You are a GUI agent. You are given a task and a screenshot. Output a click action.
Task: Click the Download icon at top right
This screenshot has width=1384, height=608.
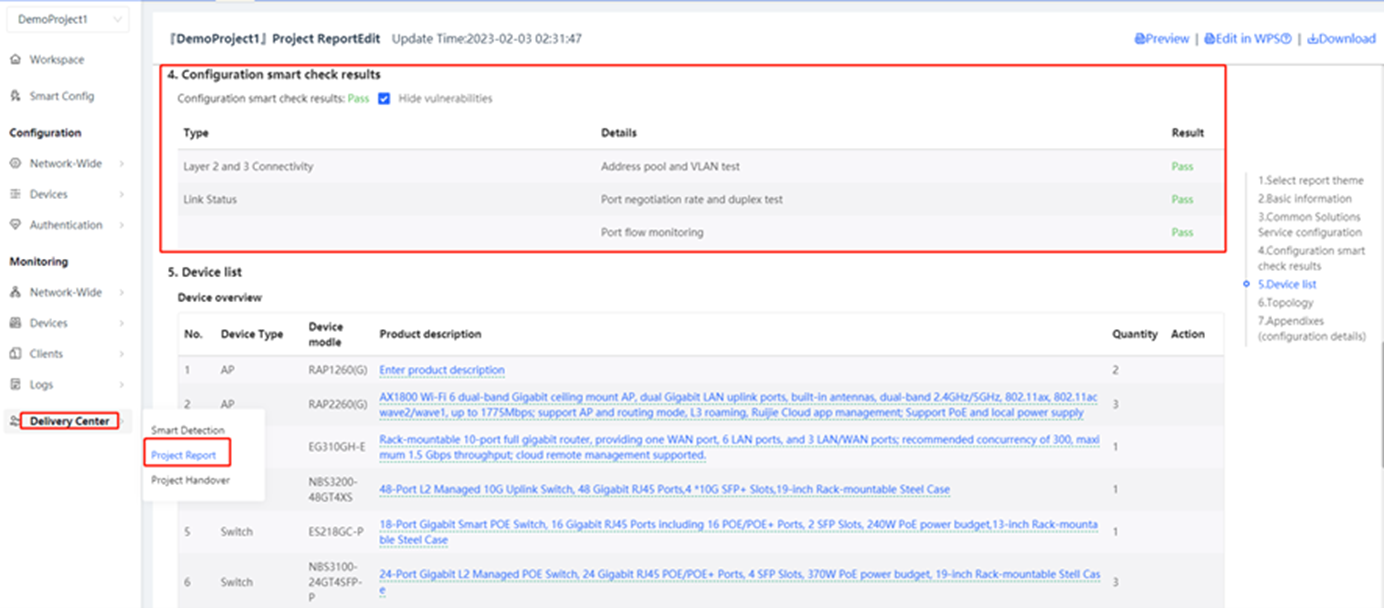[1313, 39]
